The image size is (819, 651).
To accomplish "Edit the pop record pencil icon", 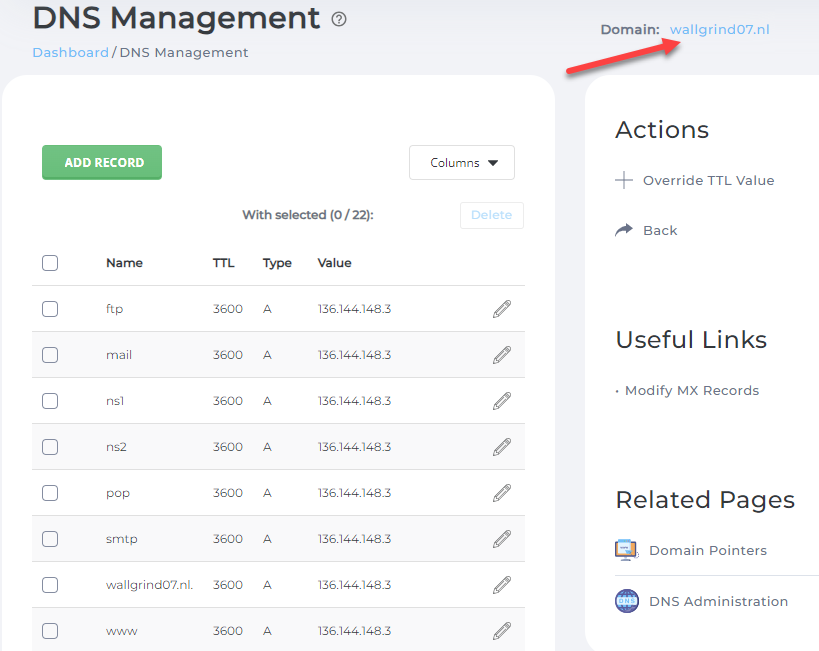I will click(502, 493).
